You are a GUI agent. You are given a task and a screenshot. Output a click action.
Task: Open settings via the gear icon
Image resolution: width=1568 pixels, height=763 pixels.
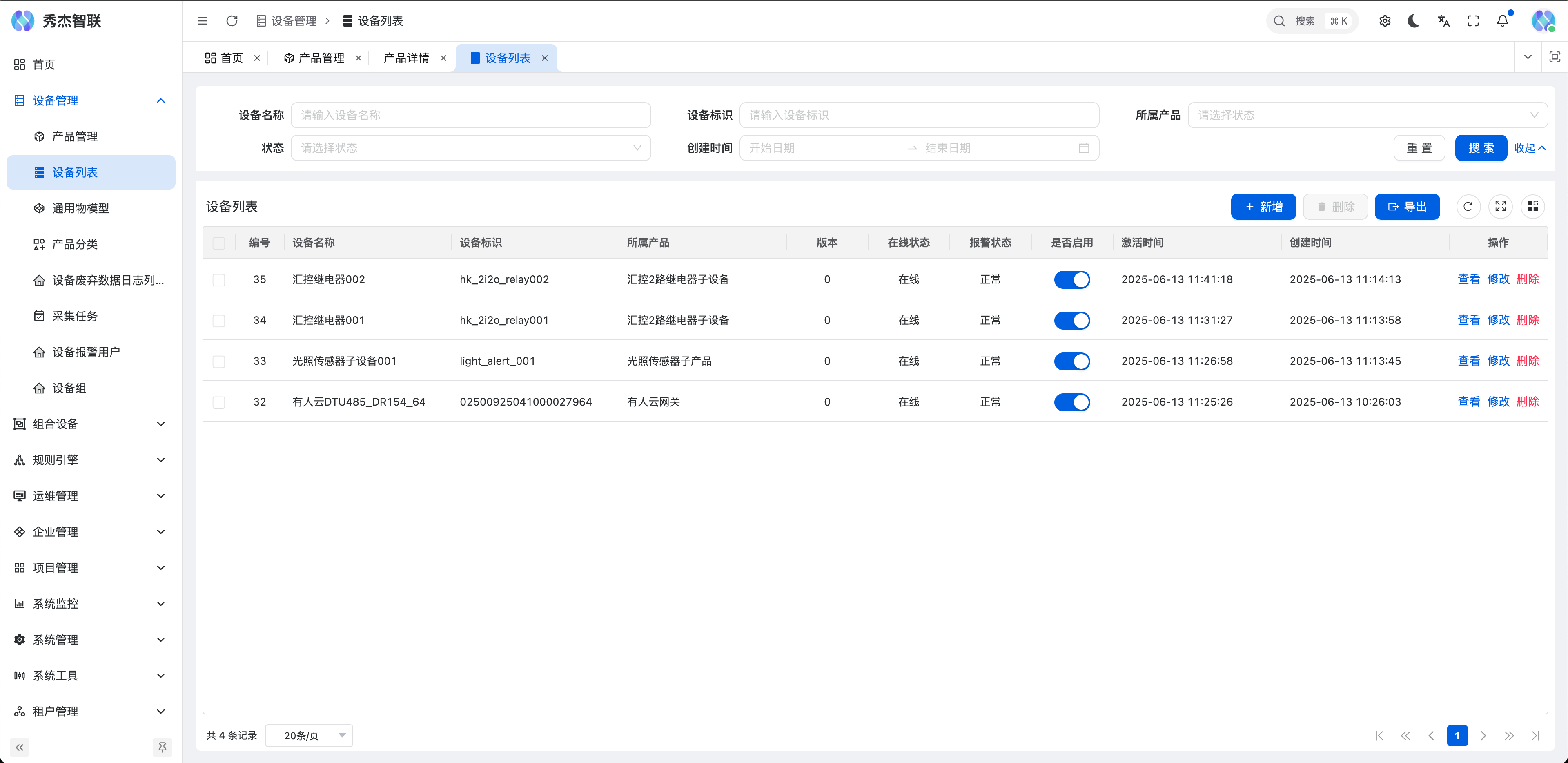1385,20
